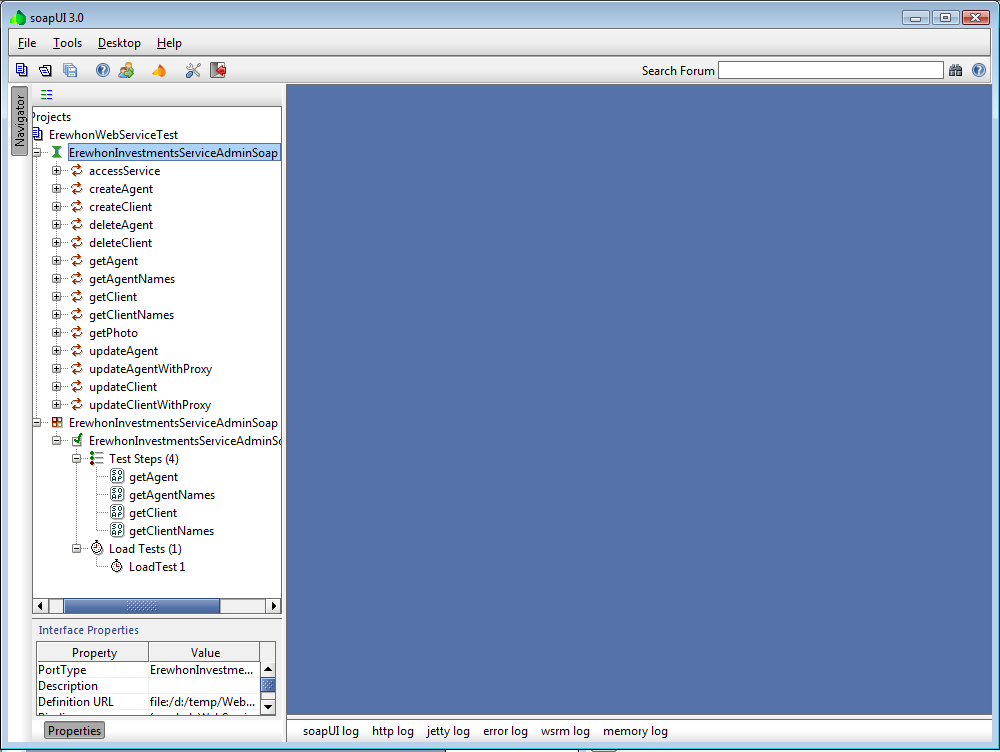Select the updateAgent operation
The width and height of the screenshot is (1000, 752).
[x=124, y=351]
